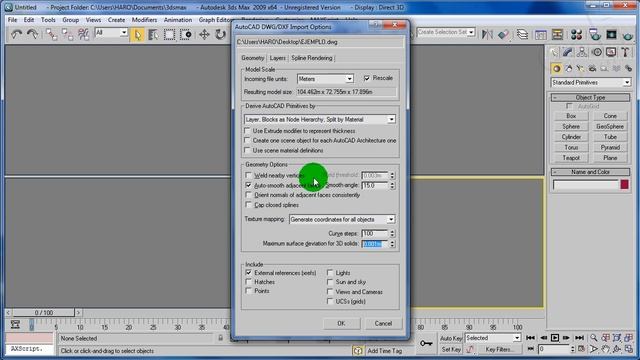Click the Add Time Tag icon
Screen dimensions: 640x360
[358, 351]
